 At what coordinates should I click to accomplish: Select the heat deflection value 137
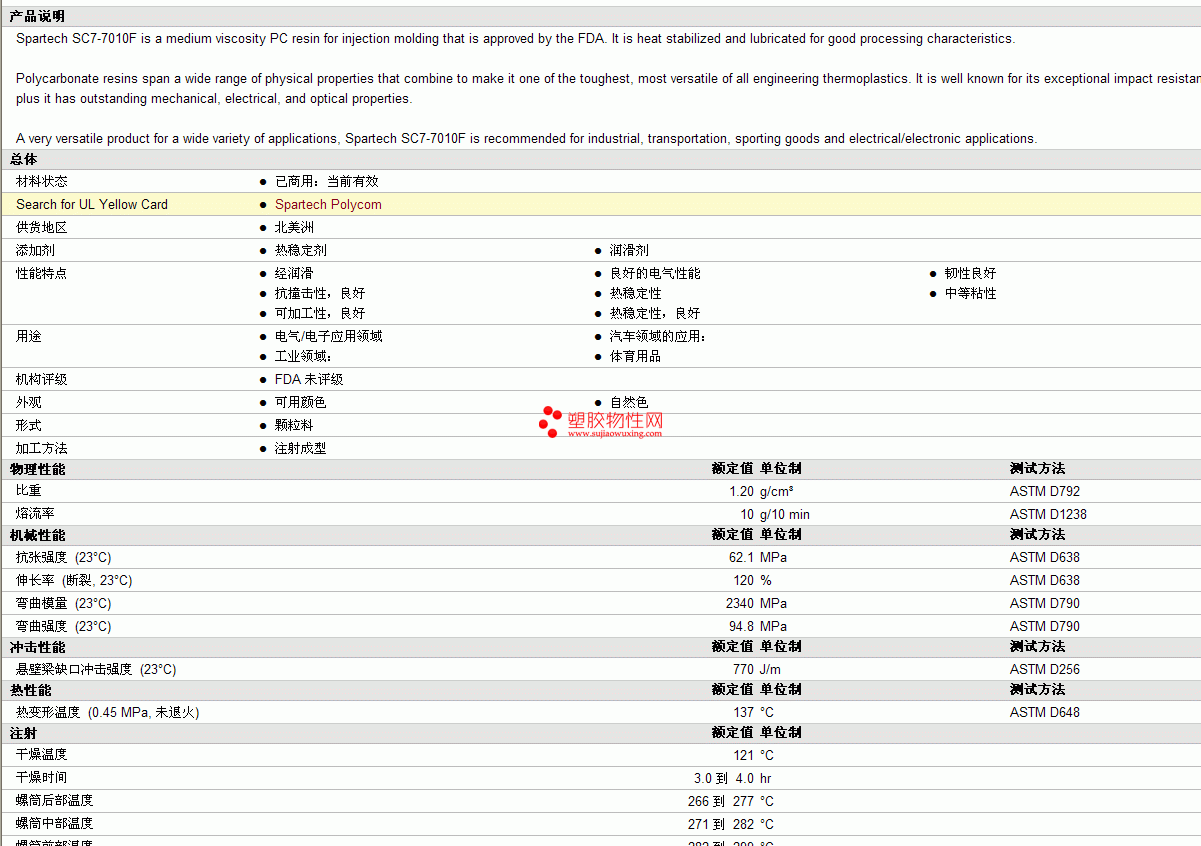tap(743, 712)
